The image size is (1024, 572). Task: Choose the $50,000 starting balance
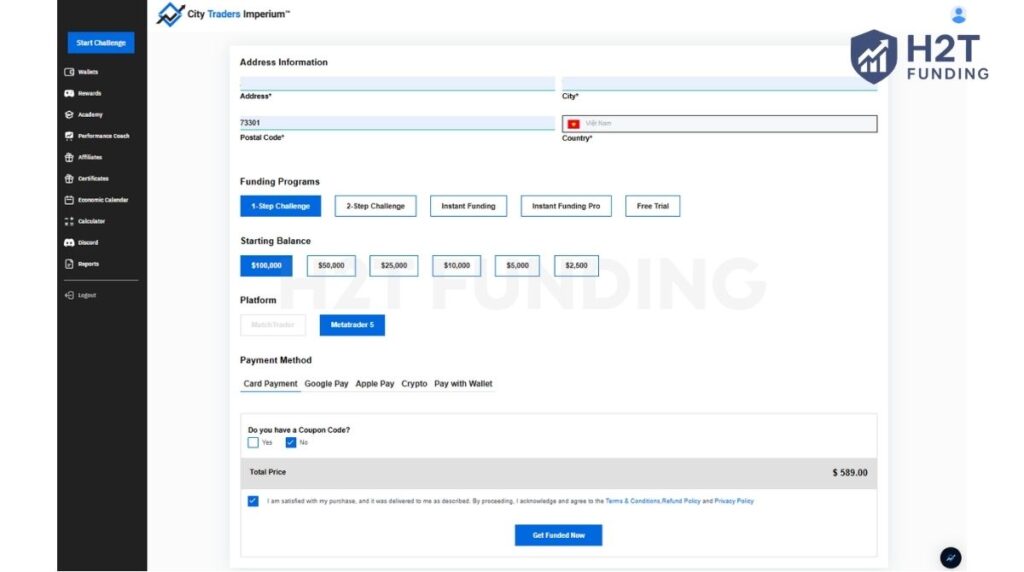tap(331, 266)
